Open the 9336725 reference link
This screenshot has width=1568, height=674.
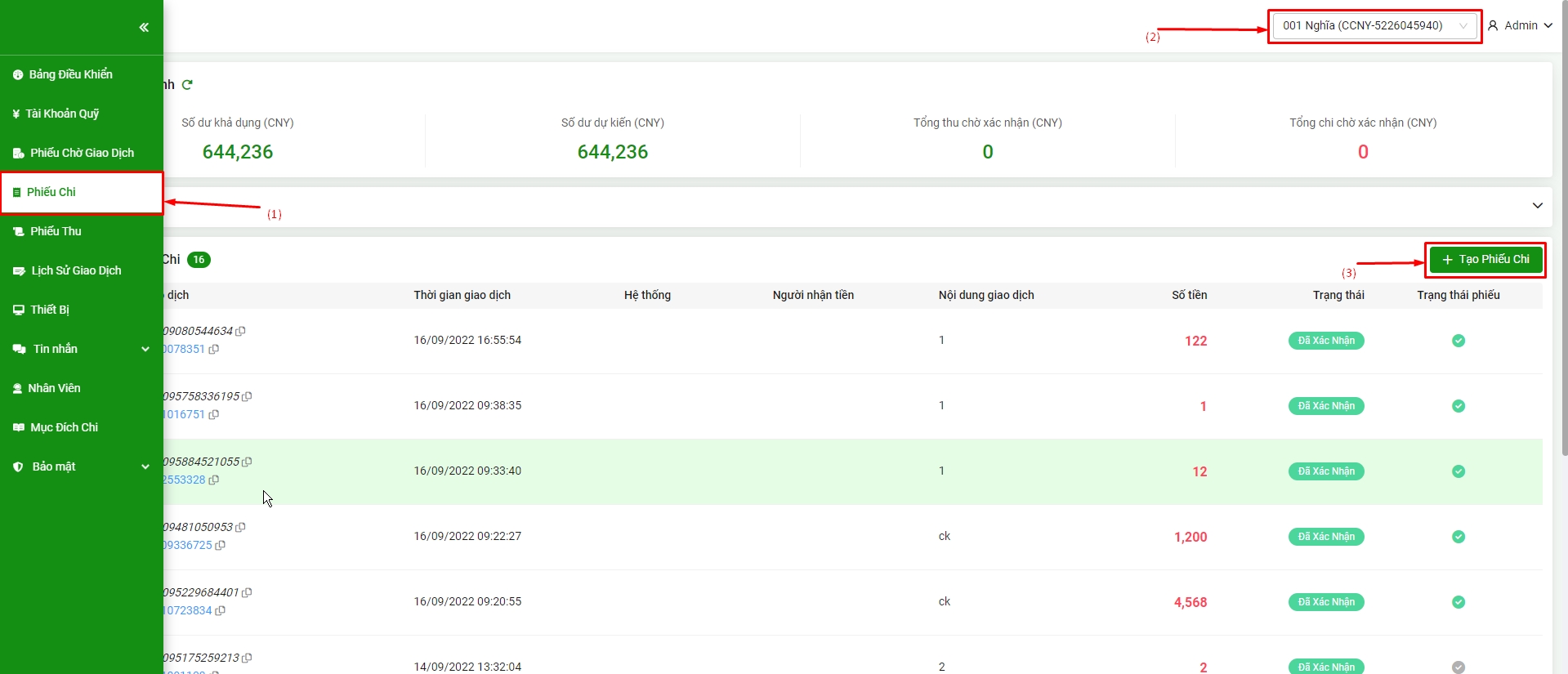[x=188, y=545]
